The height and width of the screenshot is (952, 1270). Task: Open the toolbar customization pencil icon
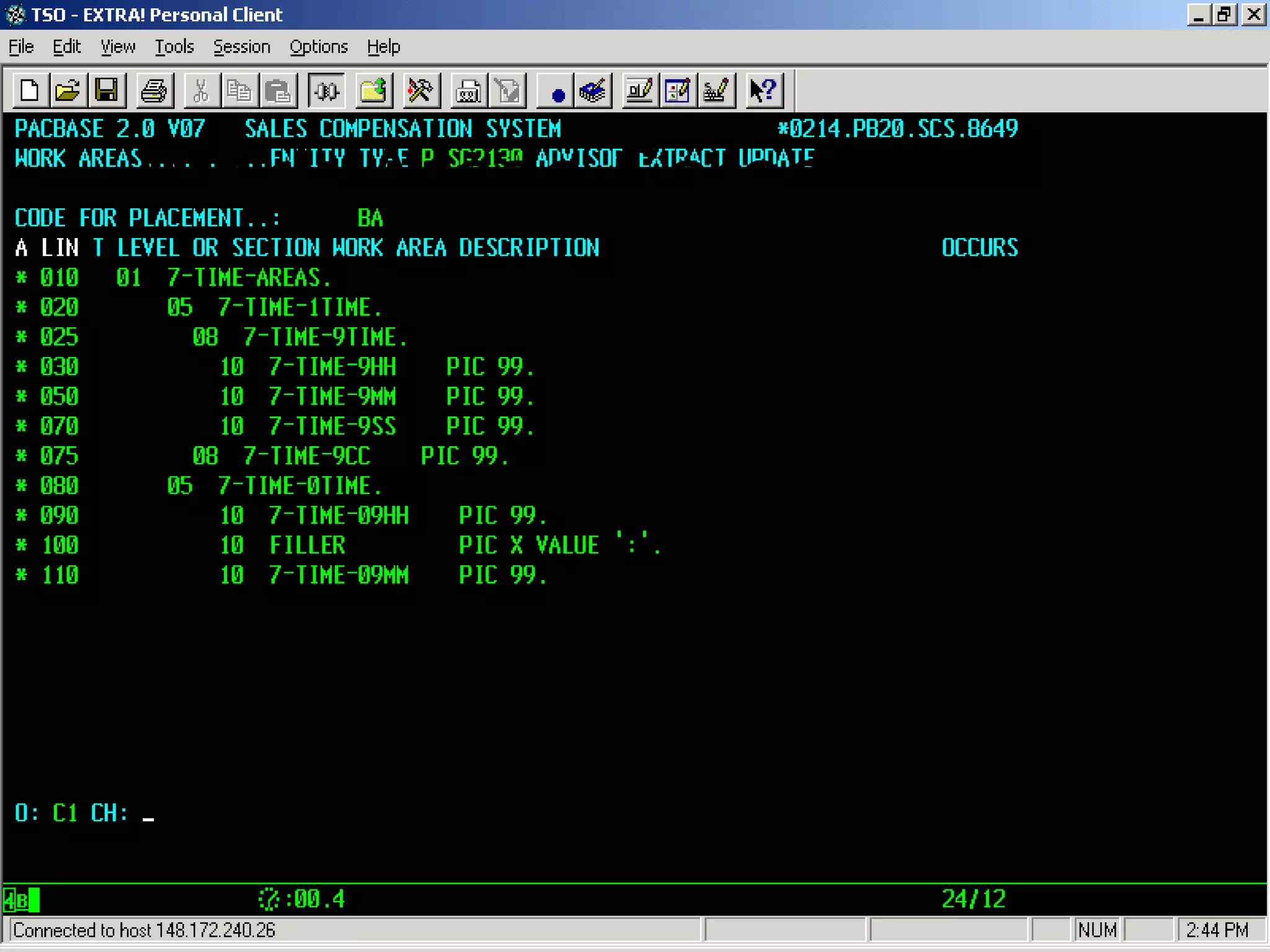pos(639,91)
